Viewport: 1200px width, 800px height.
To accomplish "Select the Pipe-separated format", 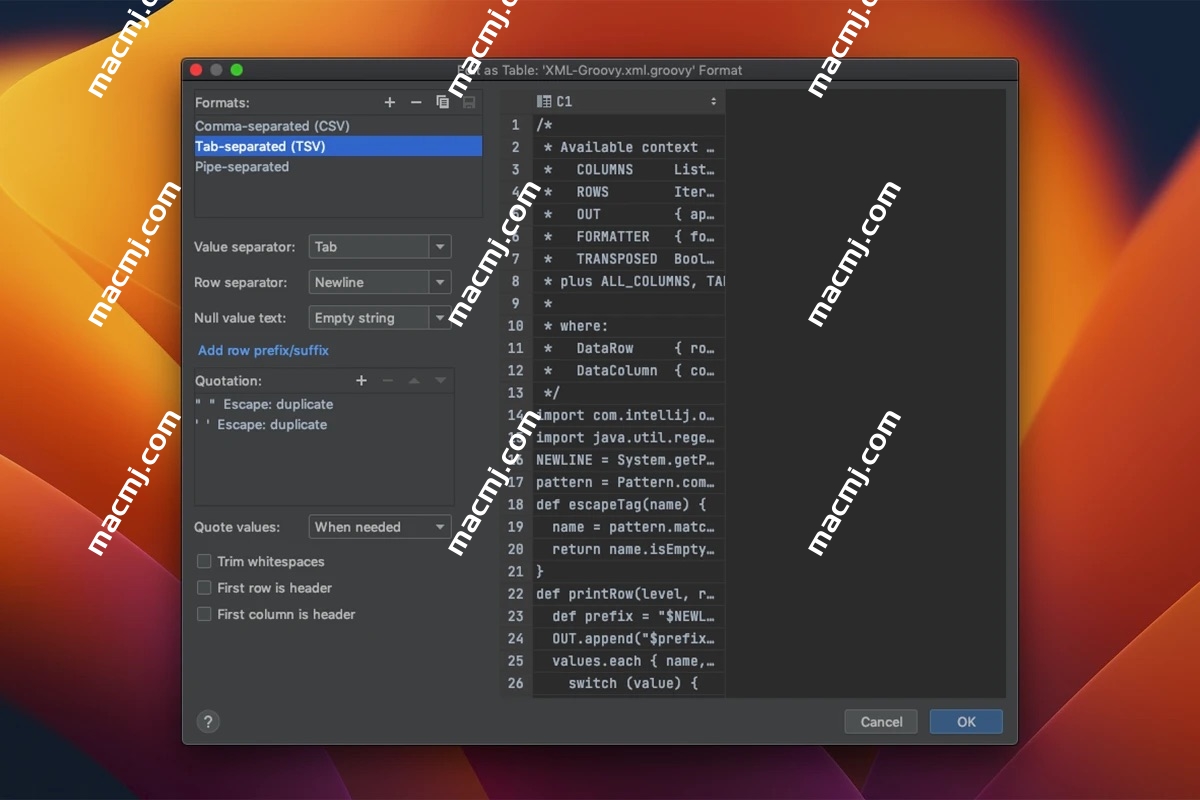I will (245, 167).
